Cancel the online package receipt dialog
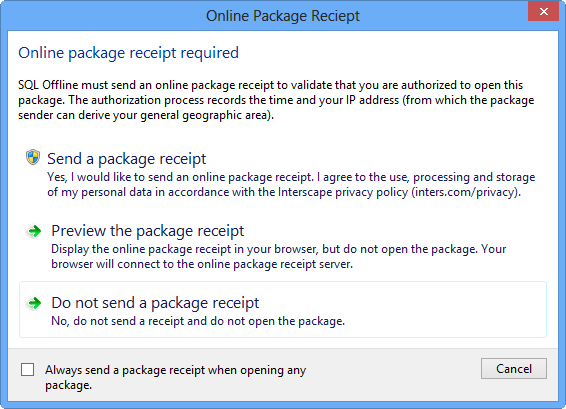 pos(514,369)
